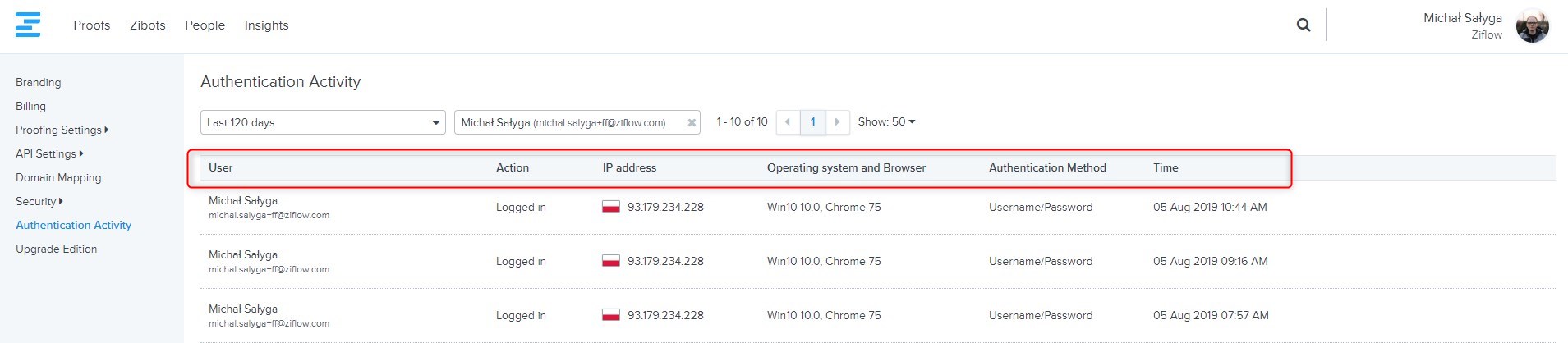Open the Insights section
Image resolution: width=1568 pixels, height=343 pixels.
(266, 25)
